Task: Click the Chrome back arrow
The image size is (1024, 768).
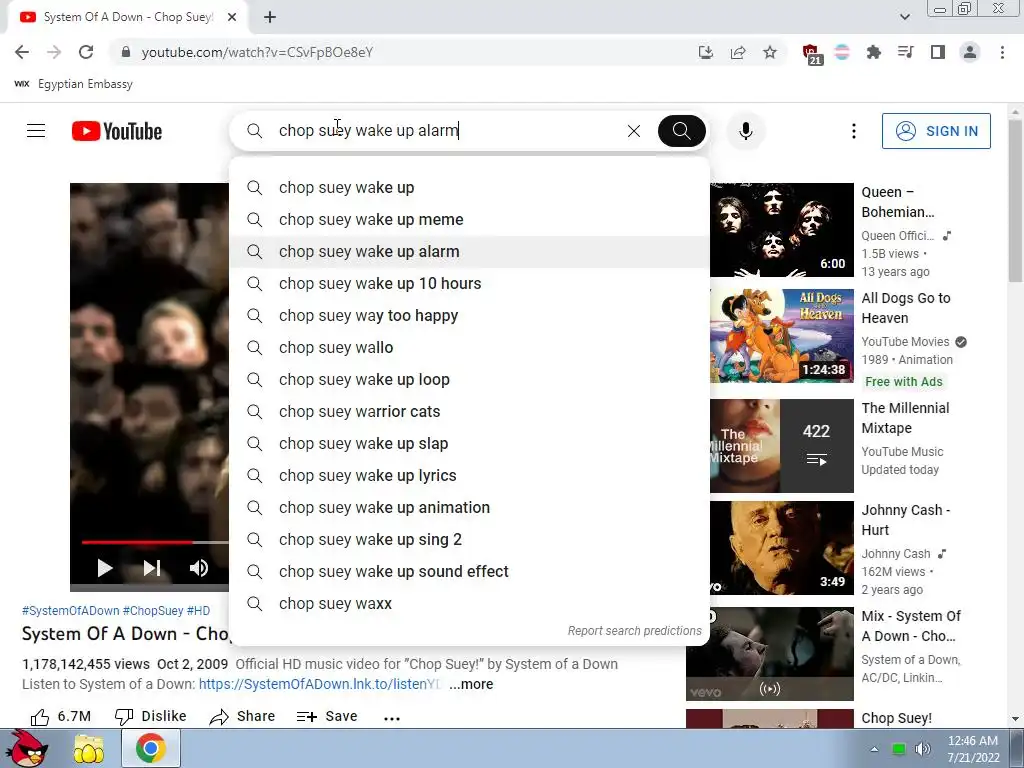Action: click(22, 52)
